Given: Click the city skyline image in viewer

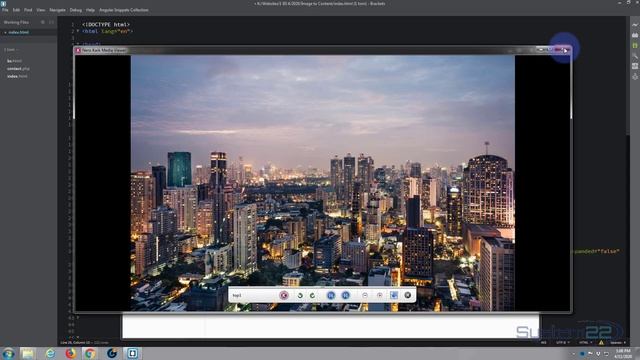Looking at the screenshot, I should 322,183.
